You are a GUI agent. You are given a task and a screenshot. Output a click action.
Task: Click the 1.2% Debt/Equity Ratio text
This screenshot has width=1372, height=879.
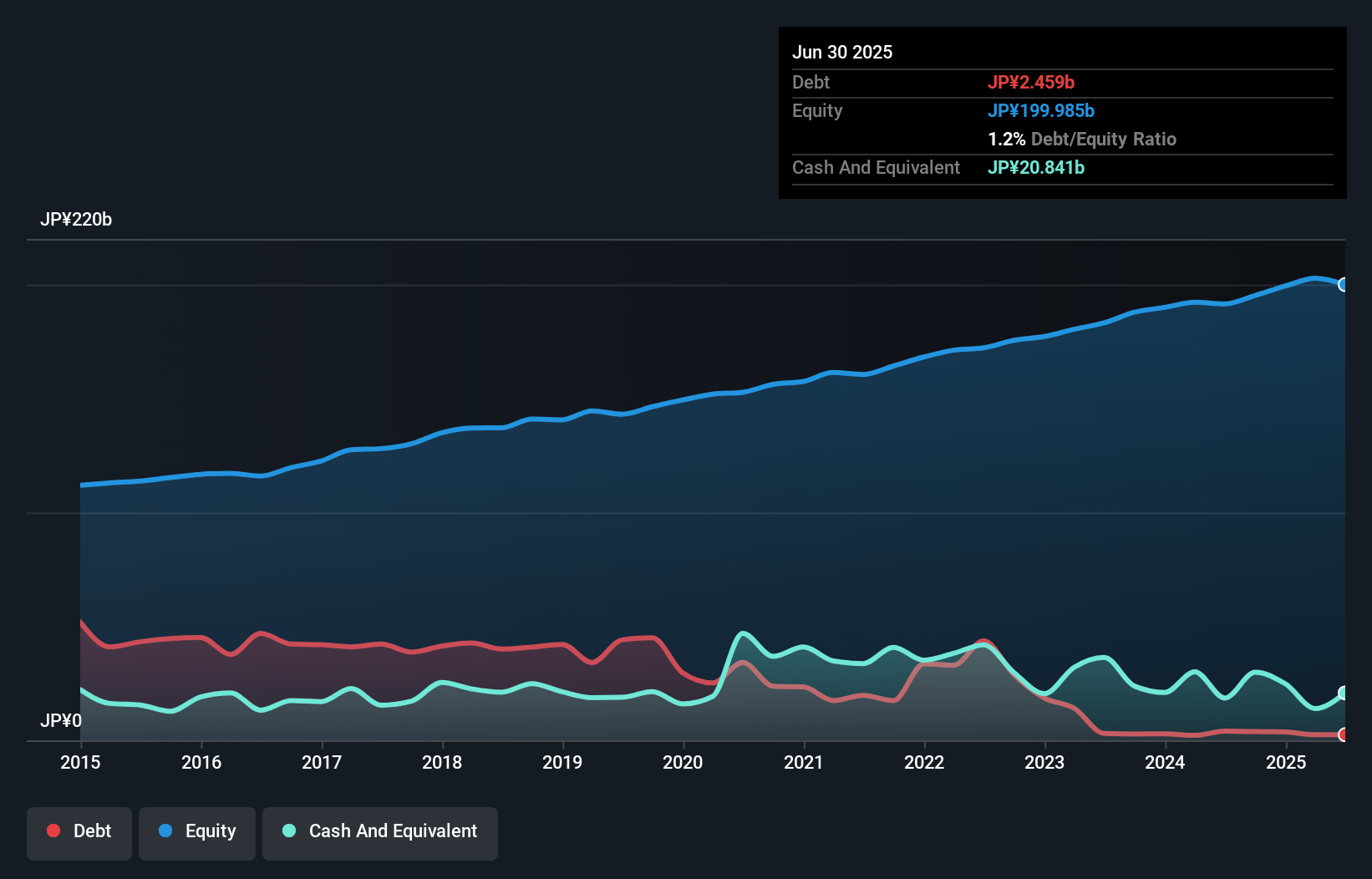coord(1082,139)
